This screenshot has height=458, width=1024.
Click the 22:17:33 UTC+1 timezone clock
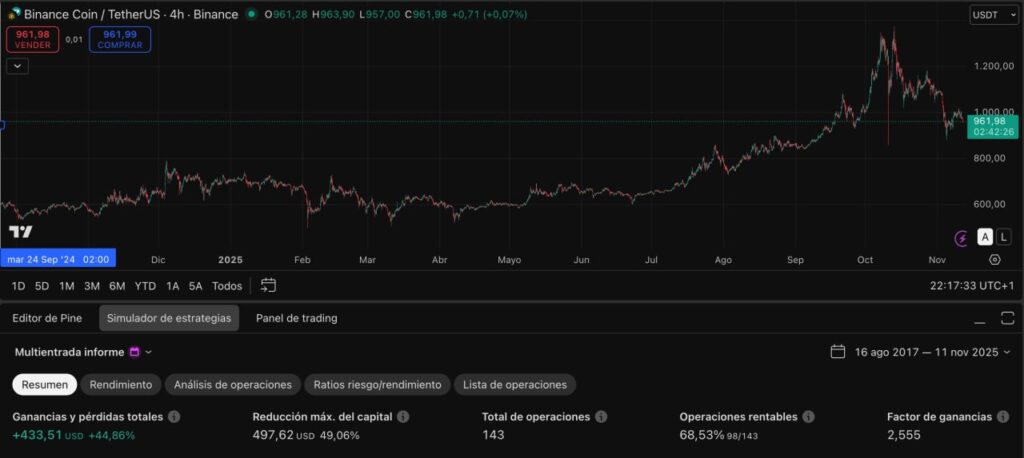[x=972, y=286]
